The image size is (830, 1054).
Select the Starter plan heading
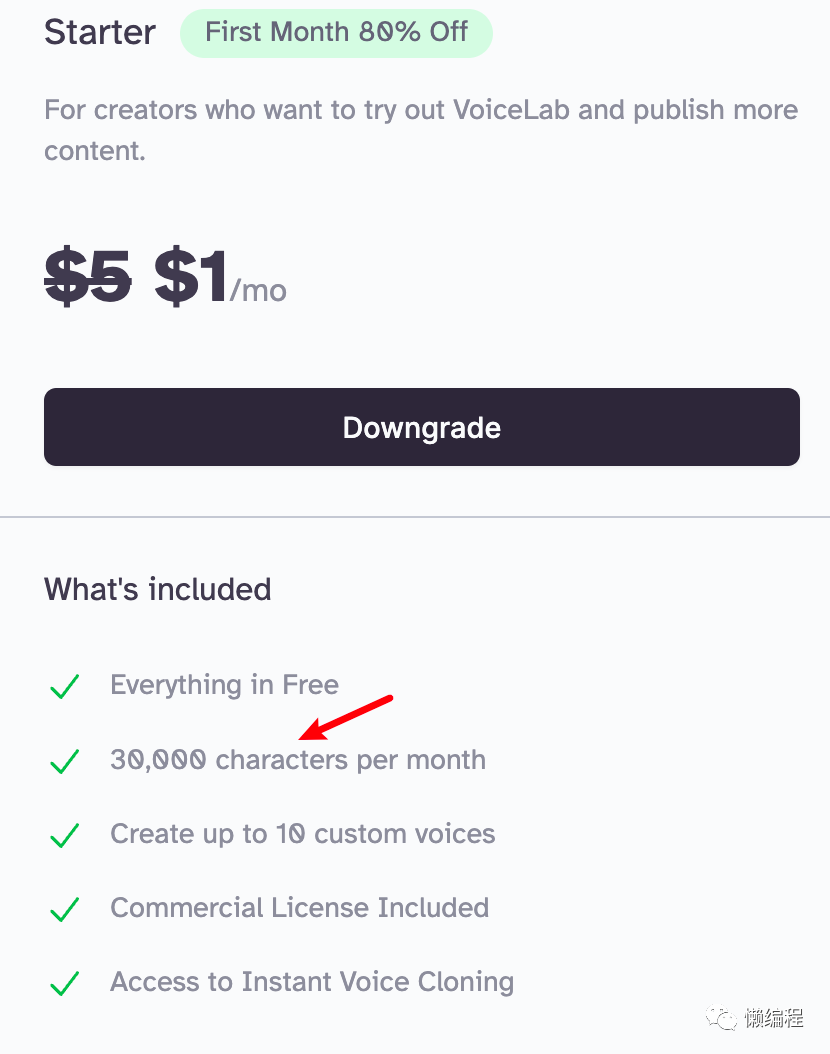tap(100, 32)
